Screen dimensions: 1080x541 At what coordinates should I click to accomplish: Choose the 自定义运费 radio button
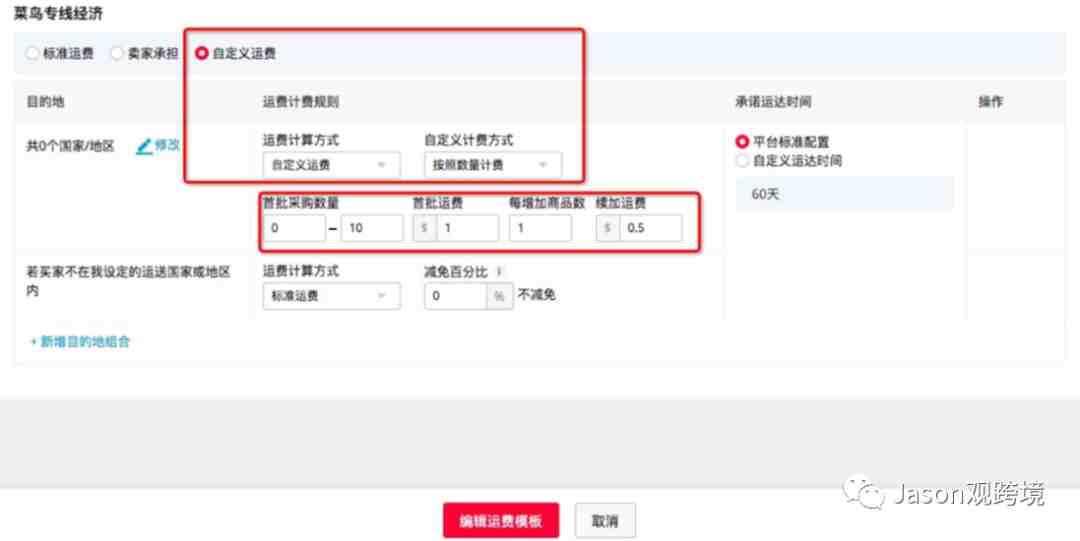tap(201, 53)
